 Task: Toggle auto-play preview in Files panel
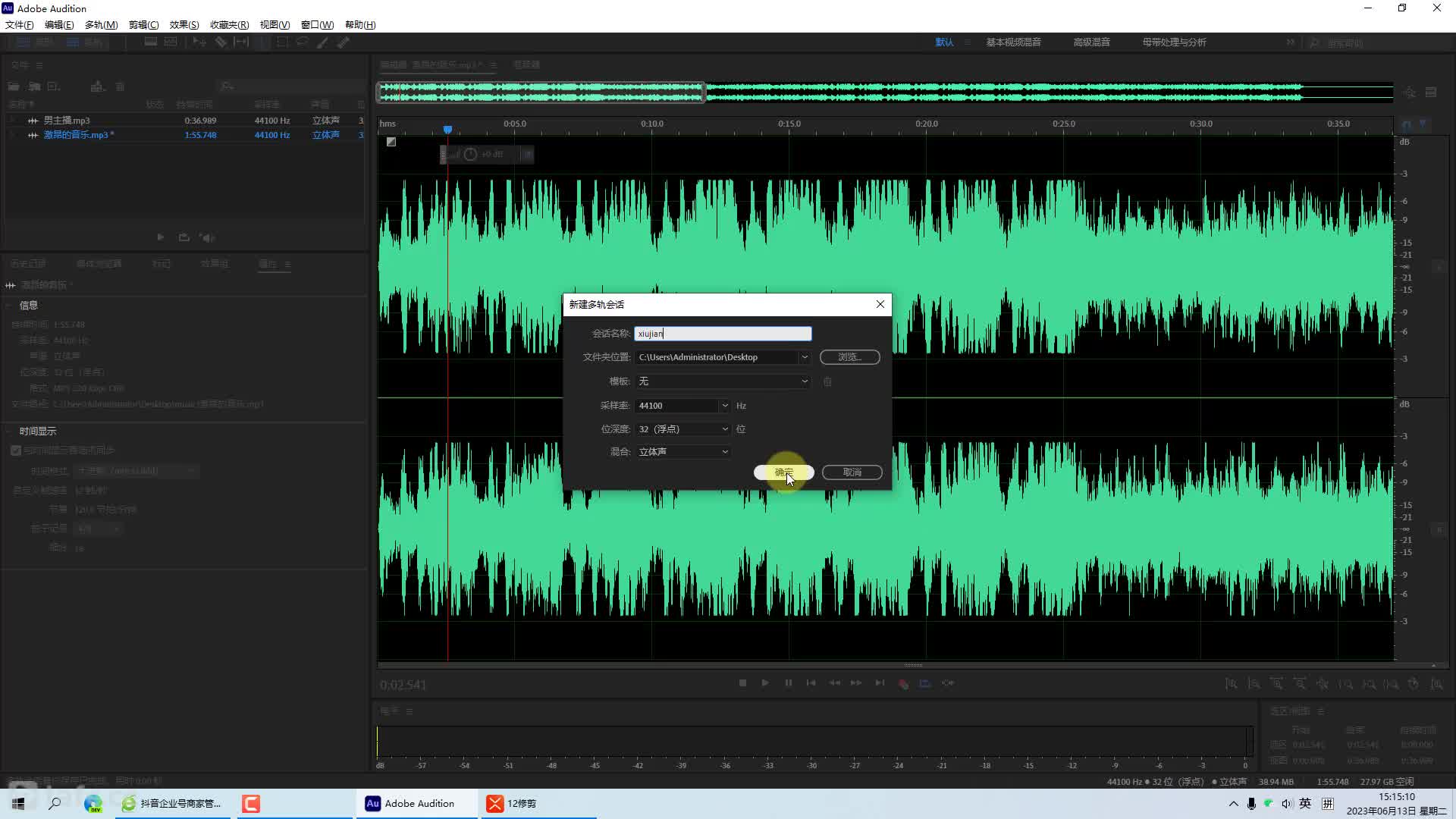207,237
